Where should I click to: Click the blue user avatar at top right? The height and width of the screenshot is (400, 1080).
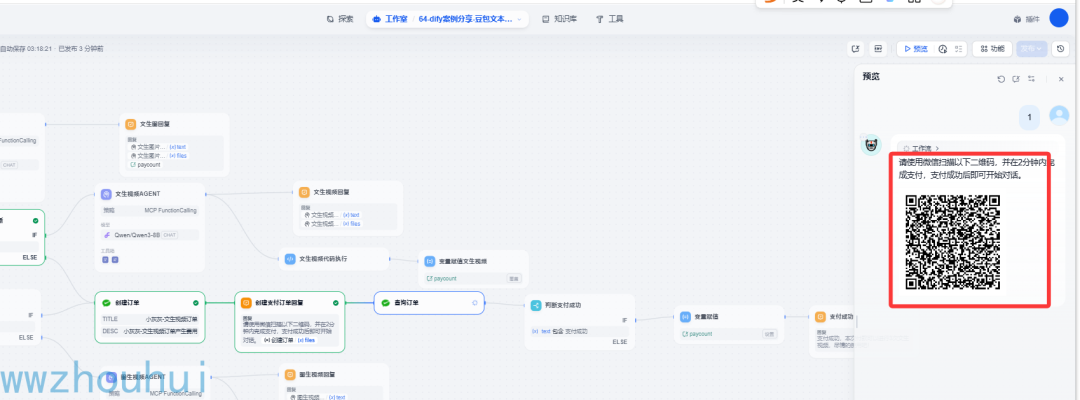(x=1059, y=19)
